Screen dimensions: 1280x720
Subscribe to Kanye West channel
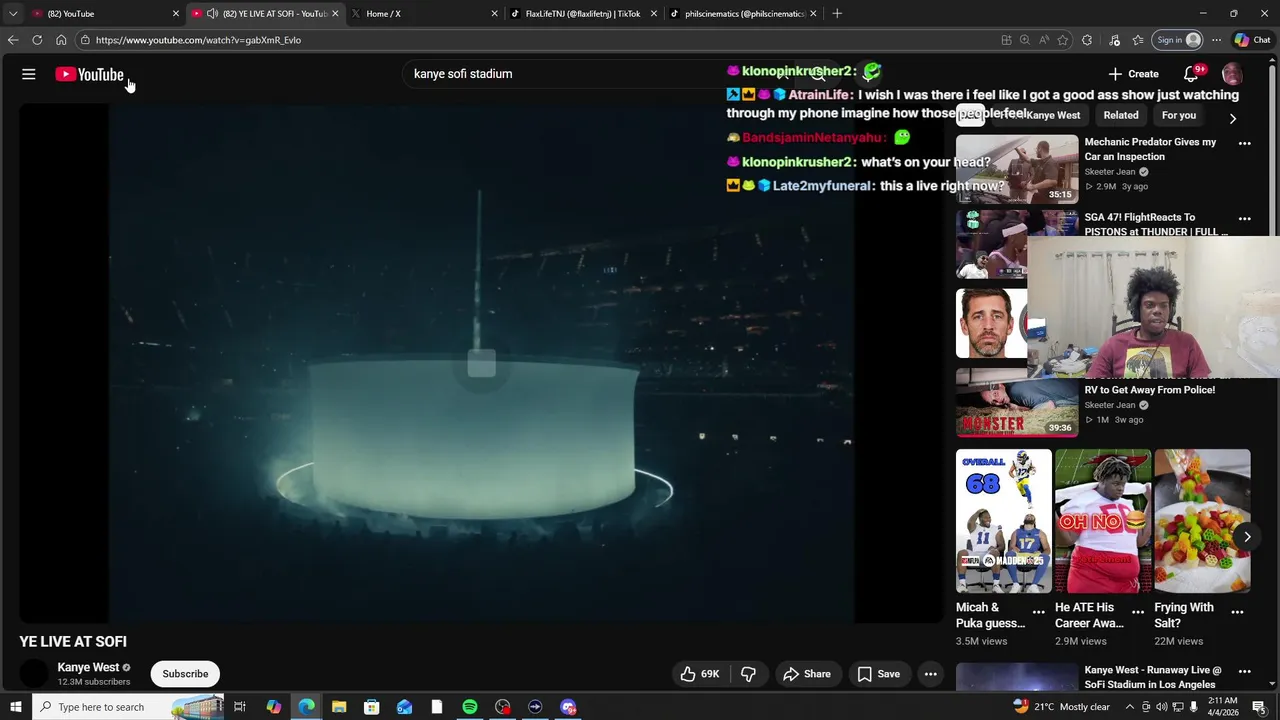pos(185,674)
